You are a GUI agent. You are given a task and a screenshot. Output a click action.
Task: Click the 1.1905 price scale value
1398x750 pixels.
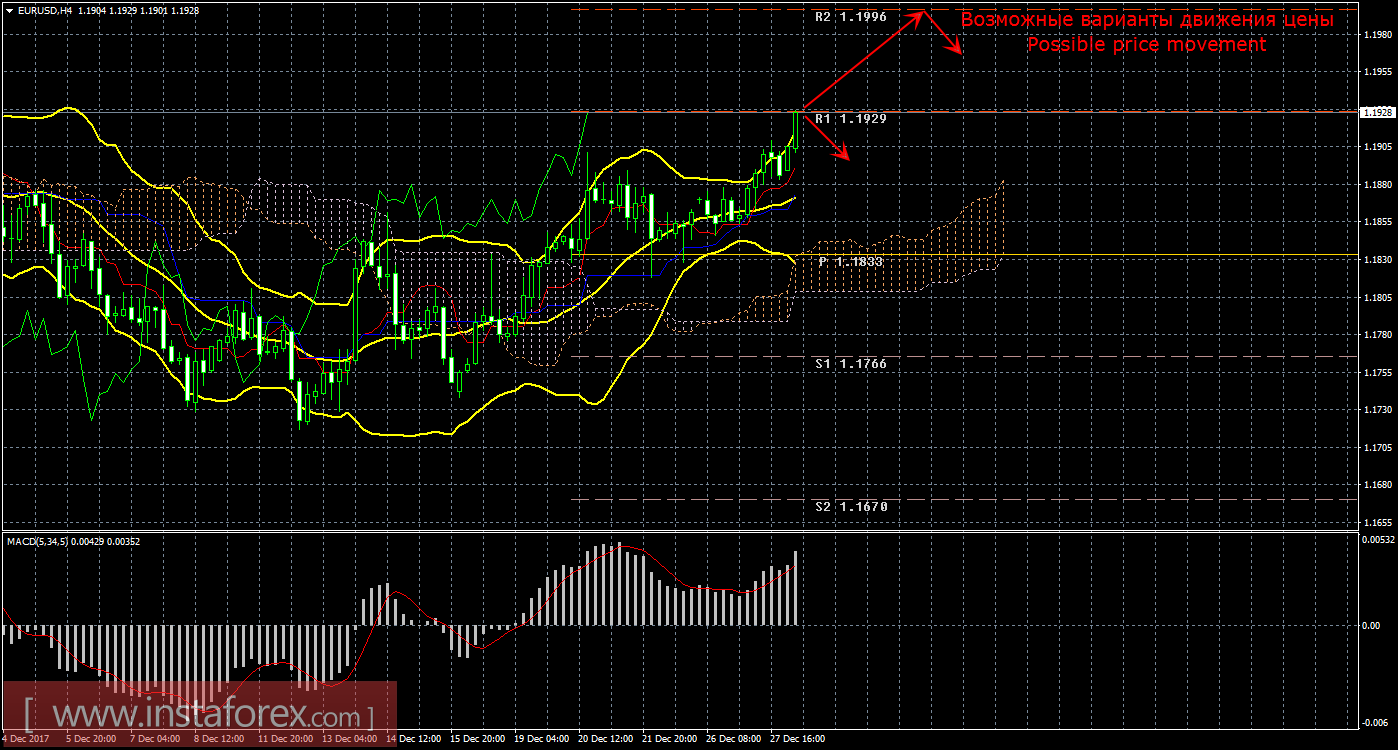point(1377,147)
